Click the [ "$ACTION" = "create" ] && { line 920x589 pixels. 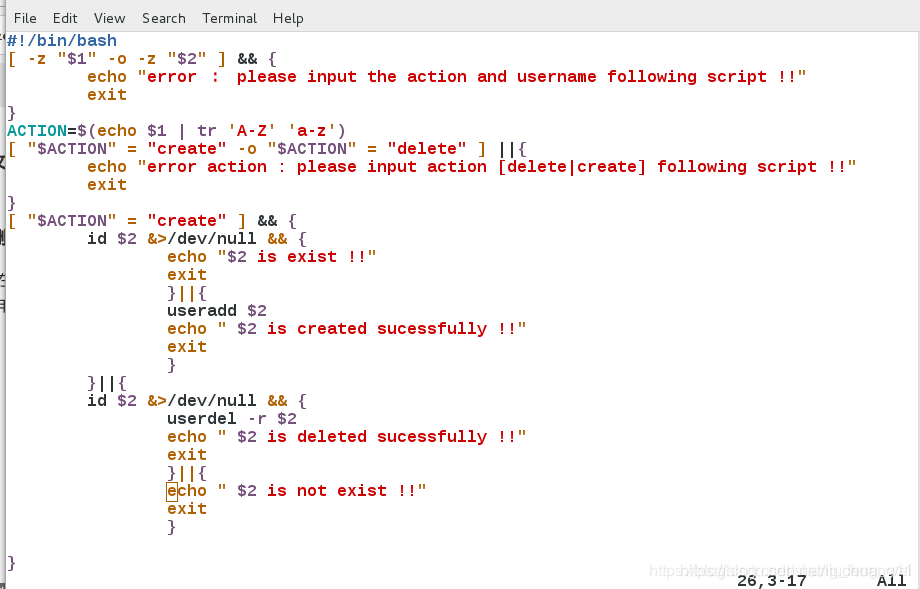(x=153, y=221)
